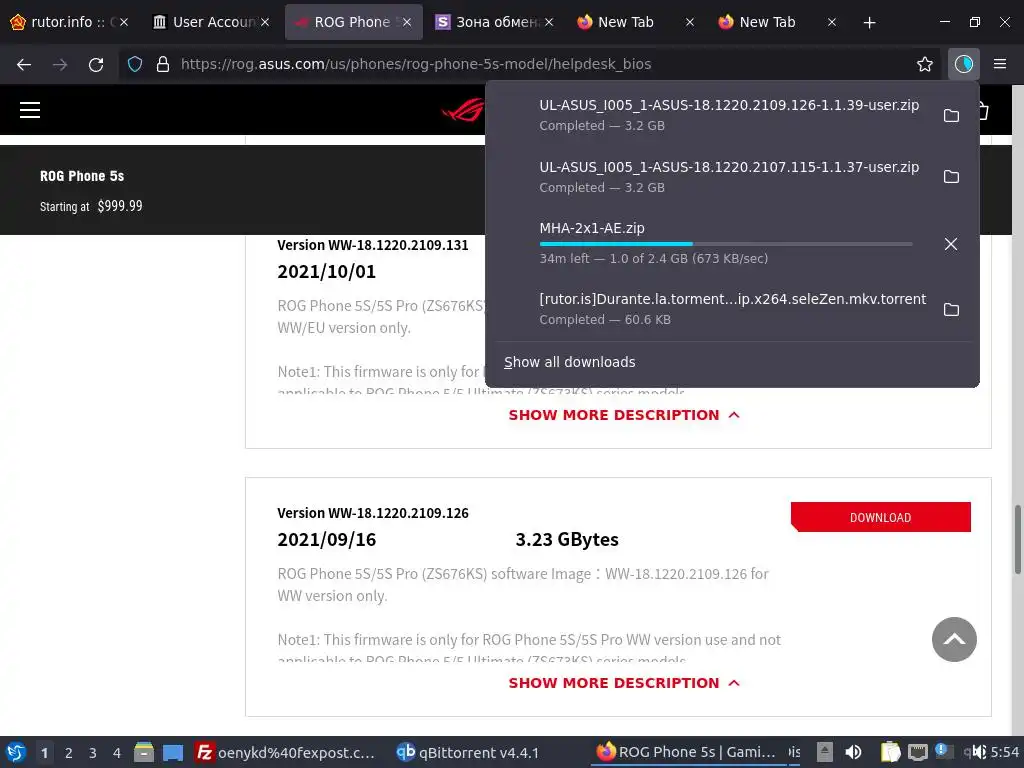Click the Version WW-18.1220.2109.126 heading
This screenshot has width=1024, height=768.
point(372,513)
